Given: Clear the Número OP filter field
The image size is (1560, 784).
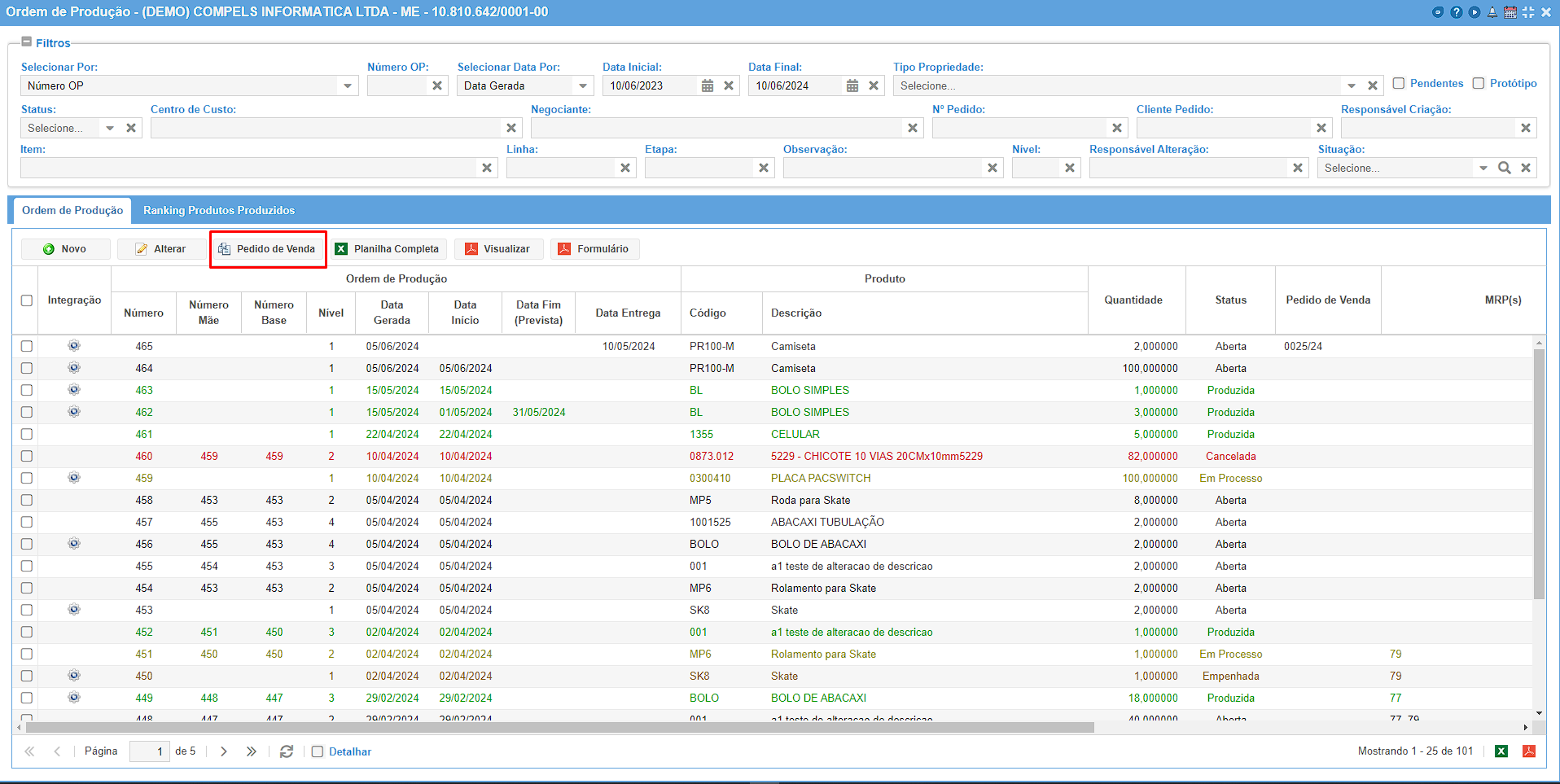Looking at the screenshot, I should coord(437,85).
